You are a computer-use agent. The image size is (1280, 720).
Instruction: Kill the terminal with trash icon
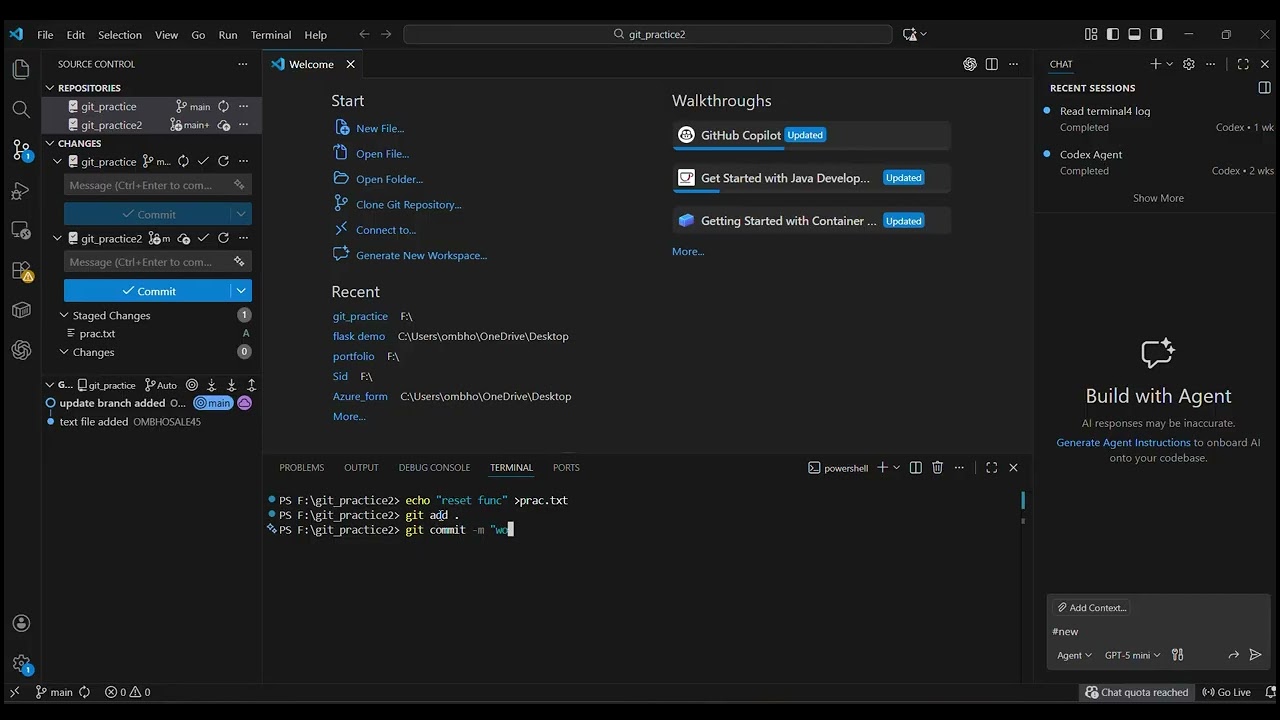click(x=937, y=467)
